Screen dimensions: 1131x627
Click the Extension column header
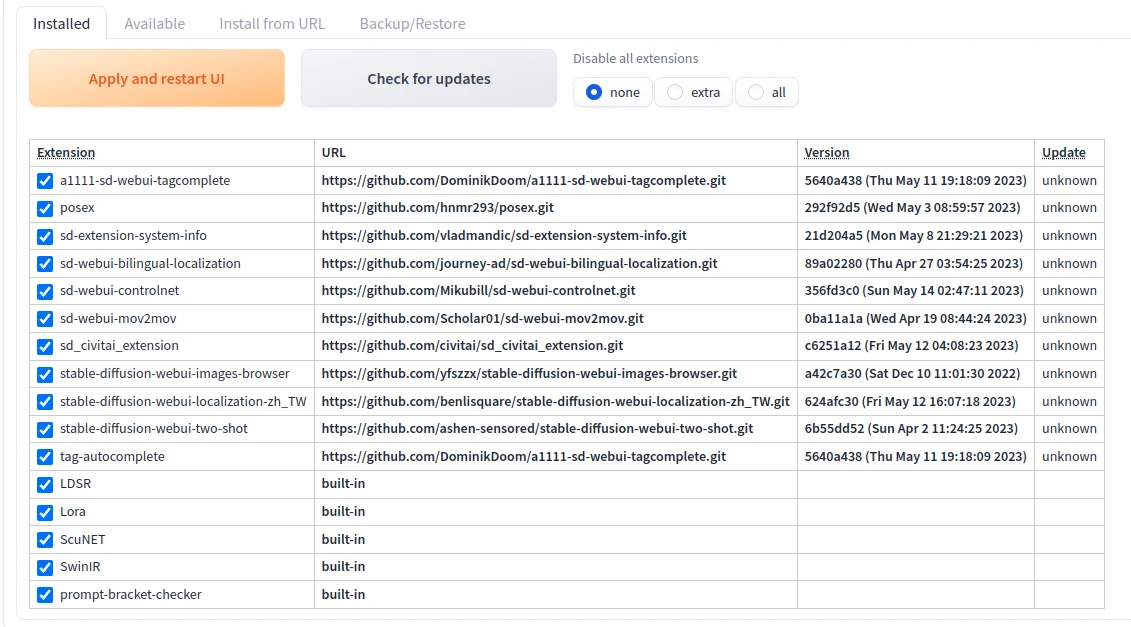click(x=66, y=153)
